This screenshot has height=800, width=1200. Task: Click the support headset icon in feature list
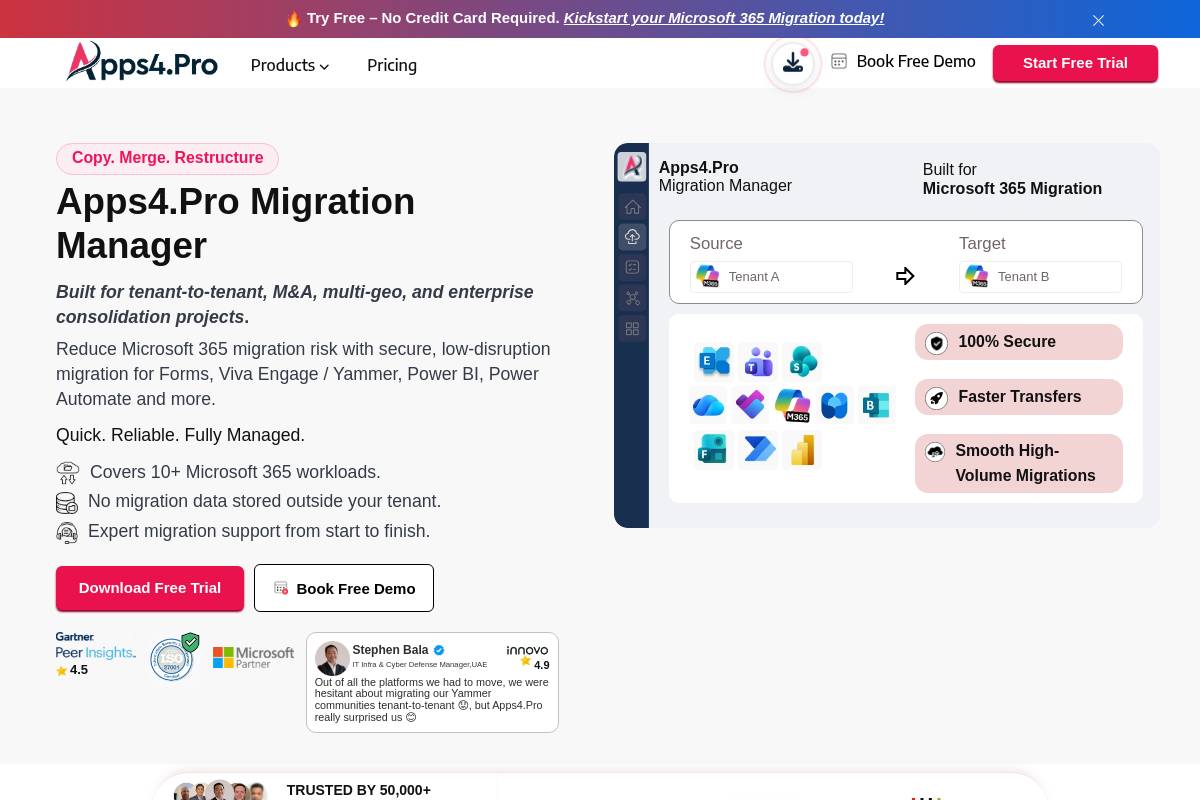[x=67, y=533]
